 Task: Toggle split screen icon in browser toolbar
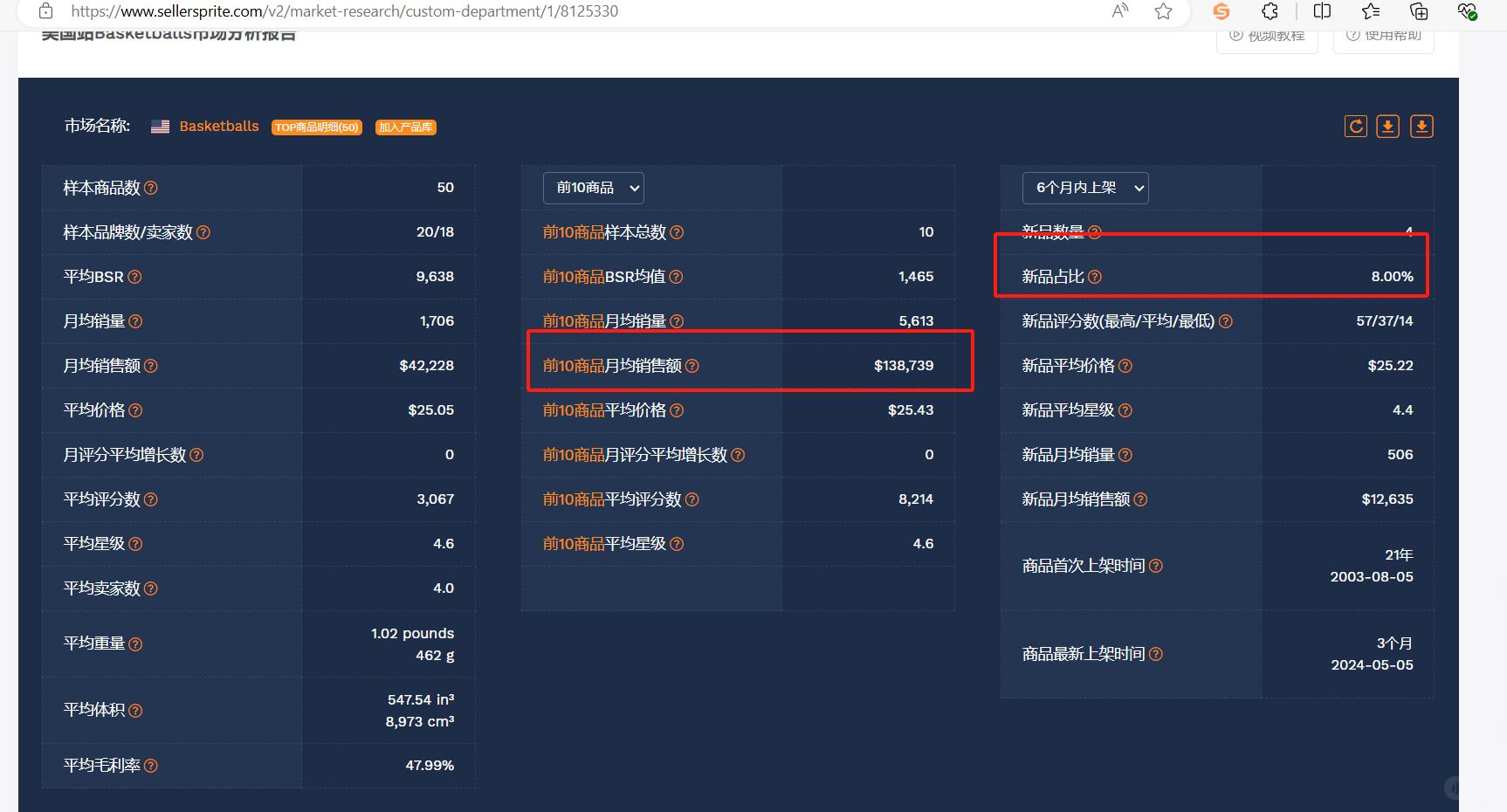[x=1322, y=11]
